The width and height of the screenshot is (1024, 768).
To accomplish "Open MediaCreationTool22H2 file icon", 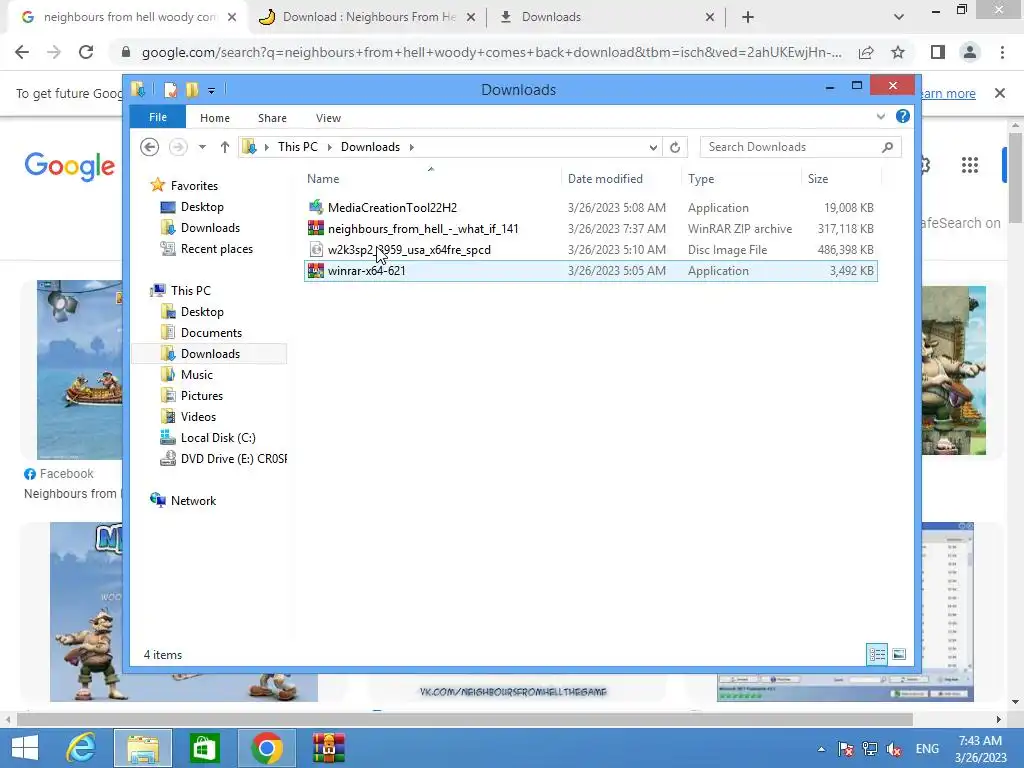I will pyautogui.click(x=316, y=208).
